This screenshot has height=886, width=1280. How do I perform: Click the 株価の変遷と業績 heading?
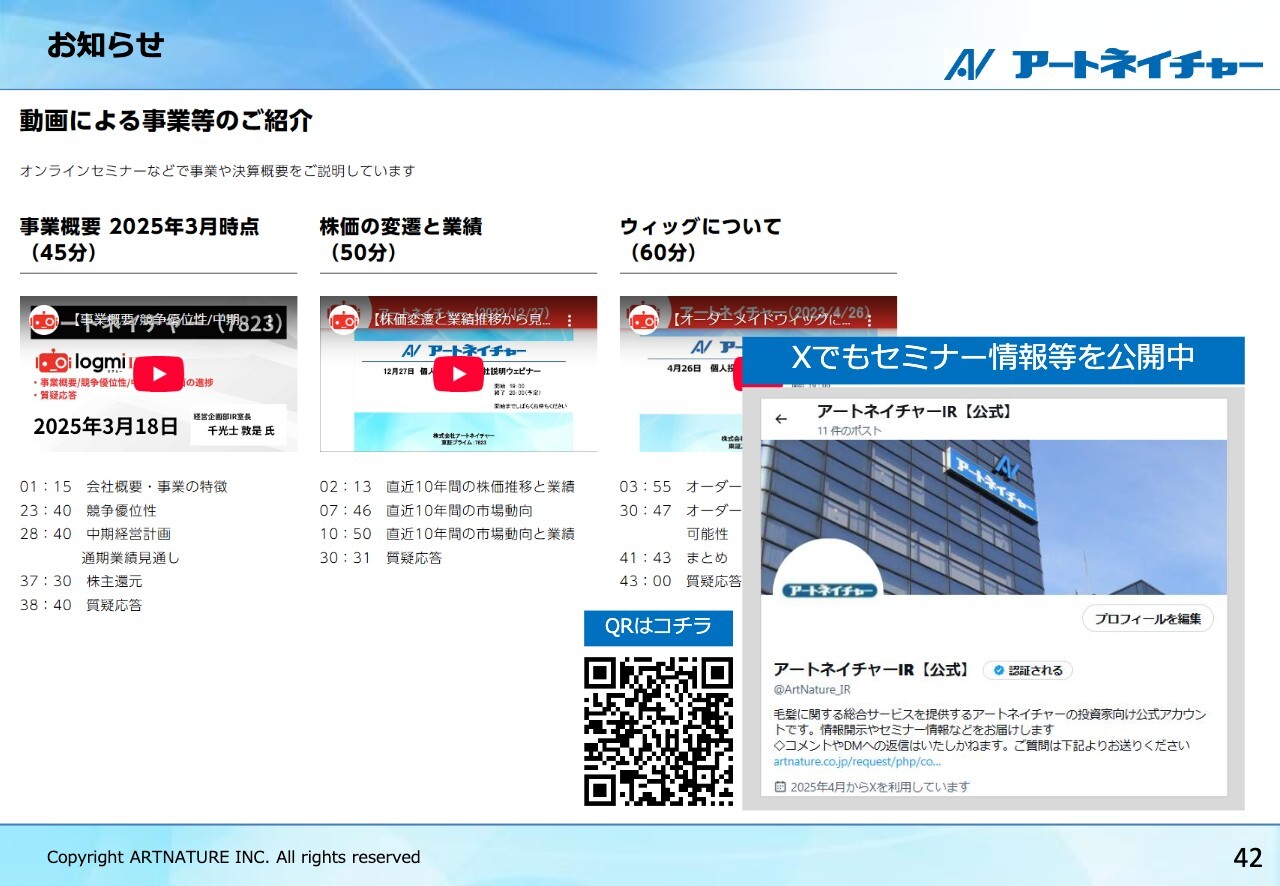(401, 227)
